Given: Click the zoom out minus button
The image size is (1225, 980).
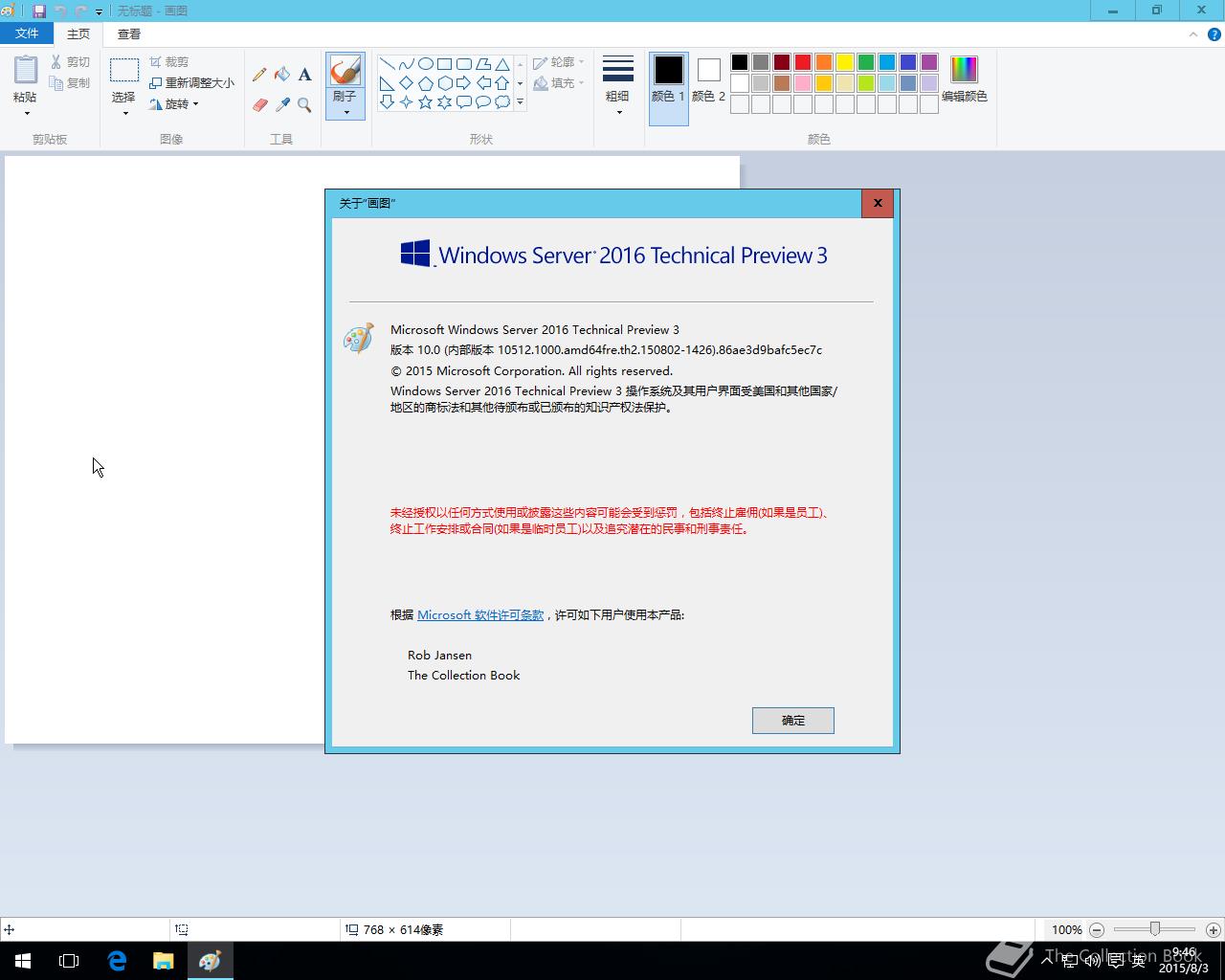Looking at the screenshot, I should coord(1097,929).
